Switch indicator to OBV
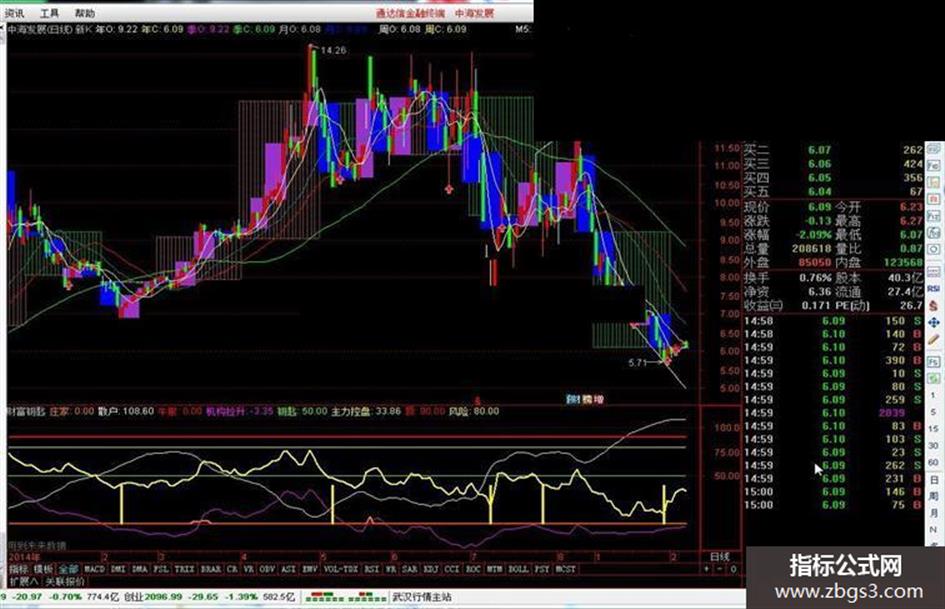The height and width of the screenshot is (609, 945). 267,569
